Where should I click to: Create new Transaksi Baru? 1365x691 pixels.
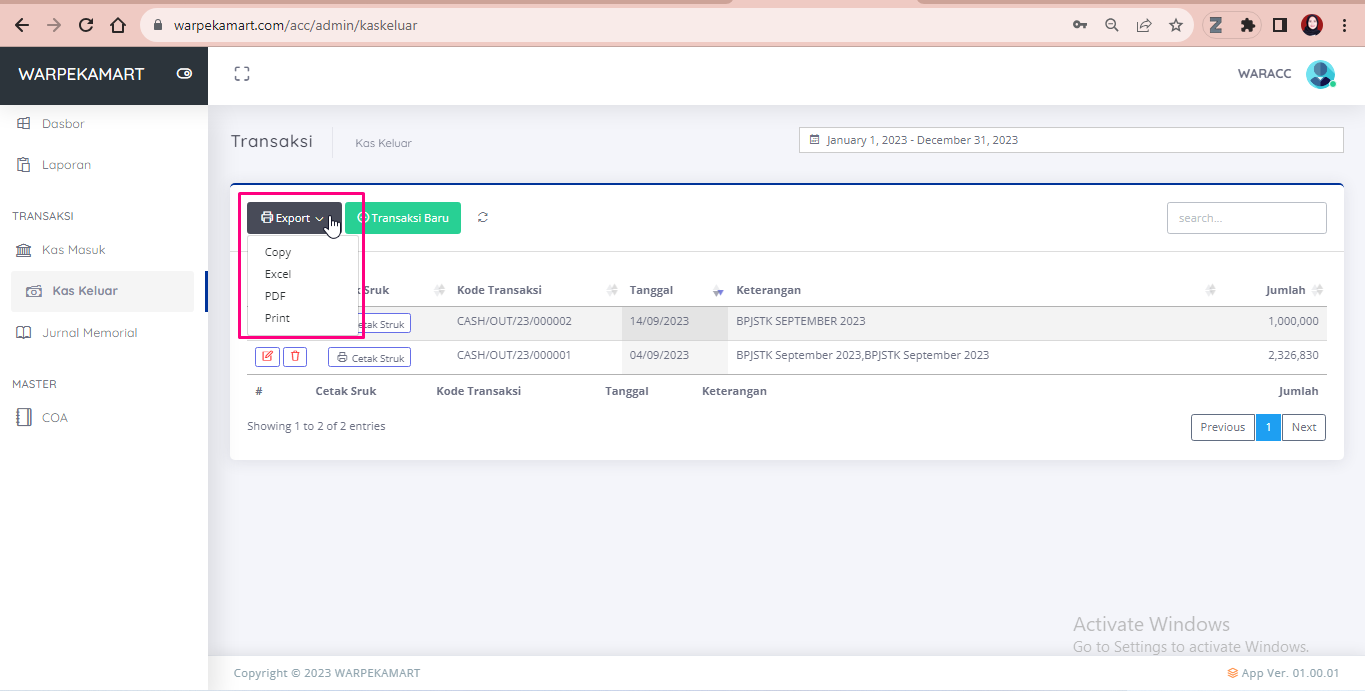[x=403, y=218]
